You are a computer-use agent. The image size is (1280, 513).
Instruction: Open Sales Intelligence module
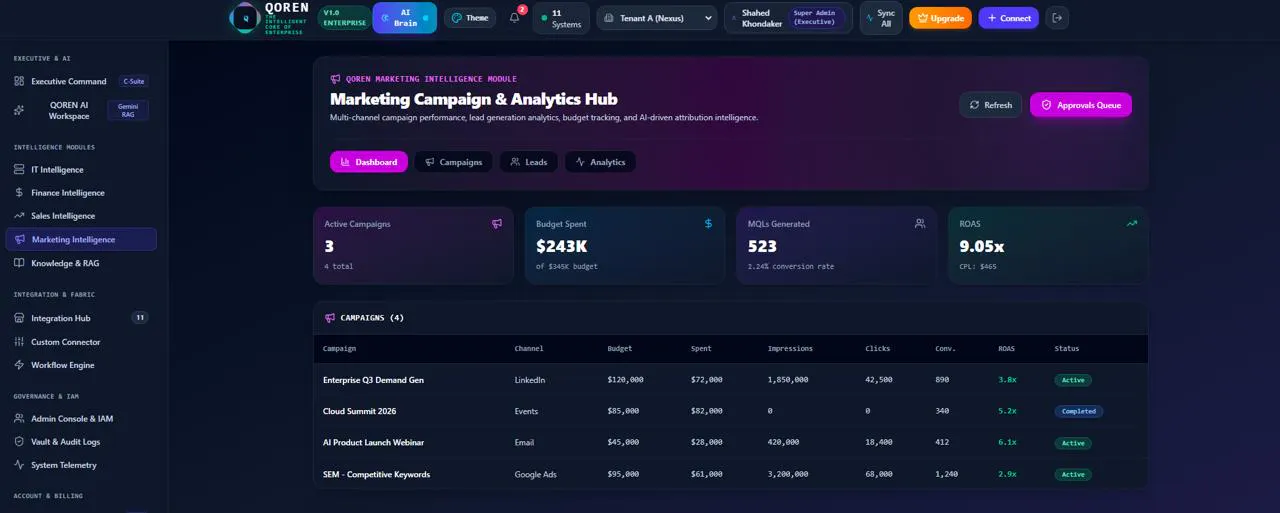(81, 216)
